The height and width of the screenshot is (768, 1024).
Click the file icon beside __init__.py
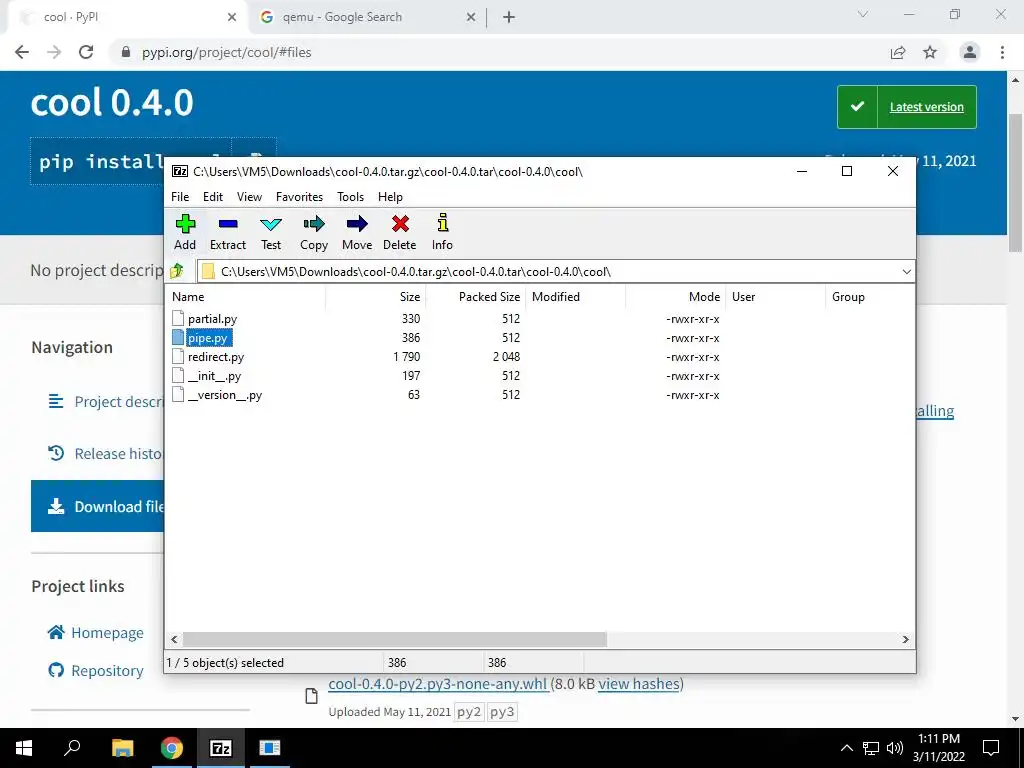pyautogui.click(x=178, y=375)
